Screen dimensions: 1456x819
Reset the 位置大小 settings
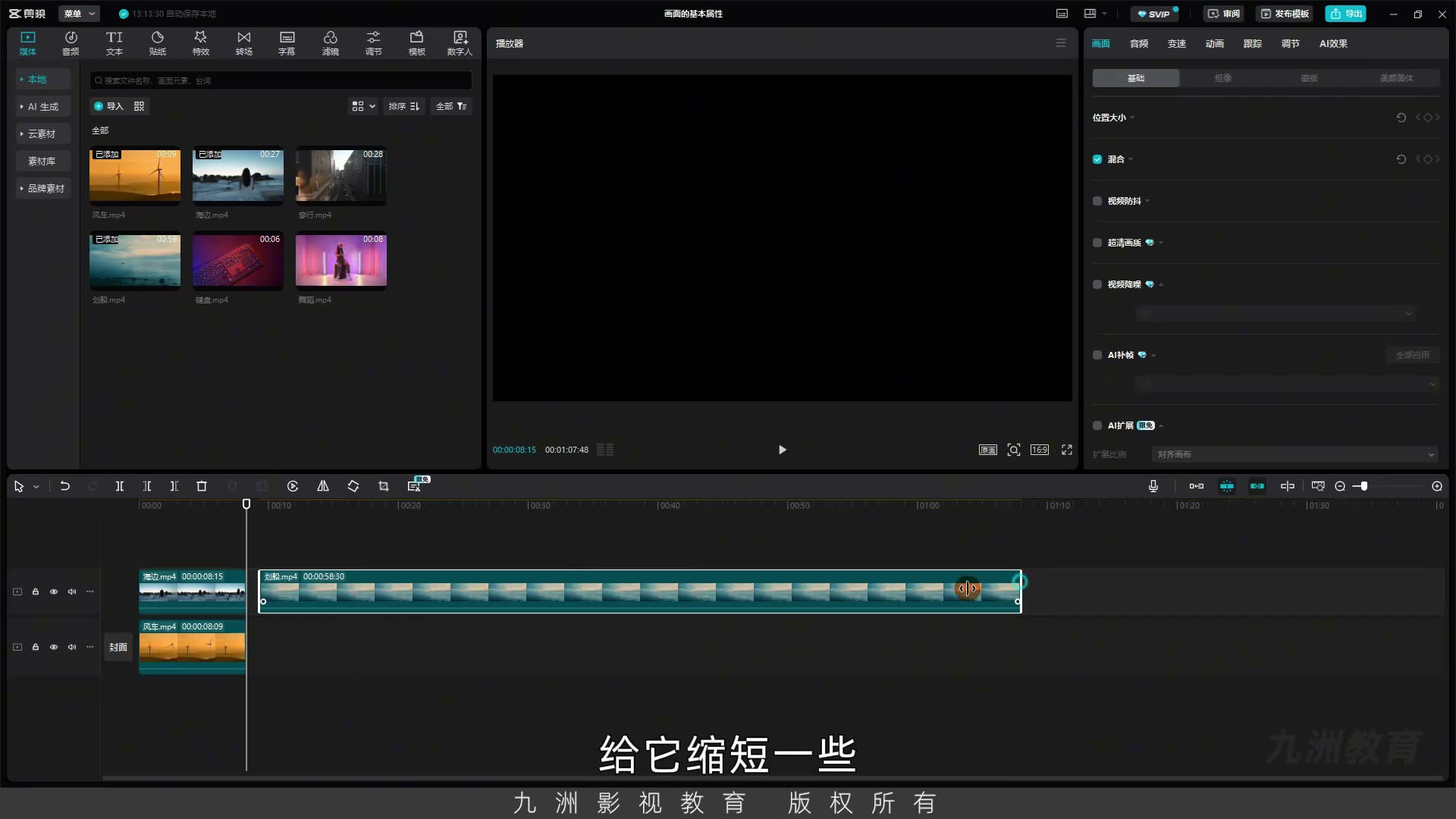click(x=1401, y=118)
